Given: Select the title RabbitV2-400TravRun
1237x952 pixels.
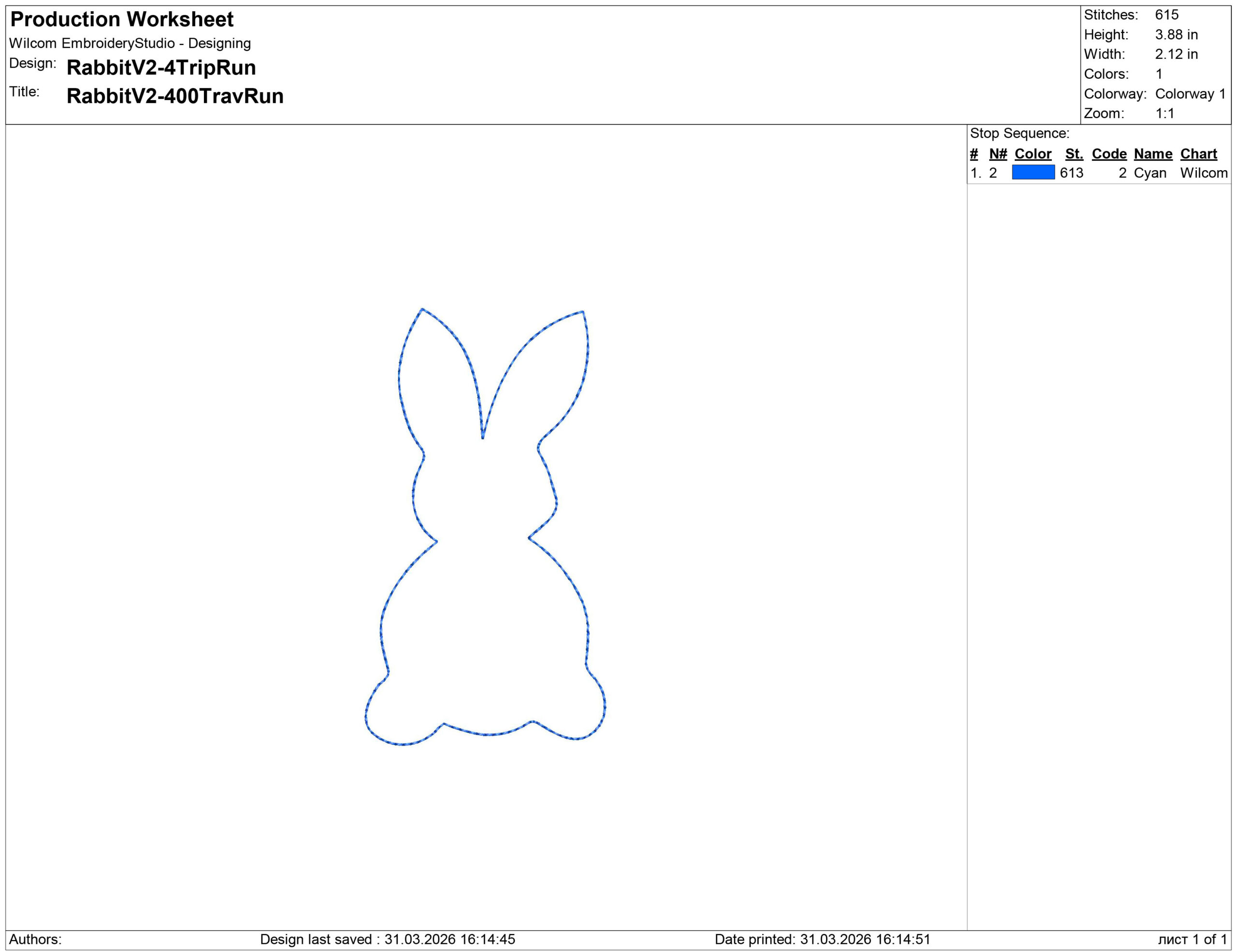Looking at the screenshot, I should click(174, 96).
